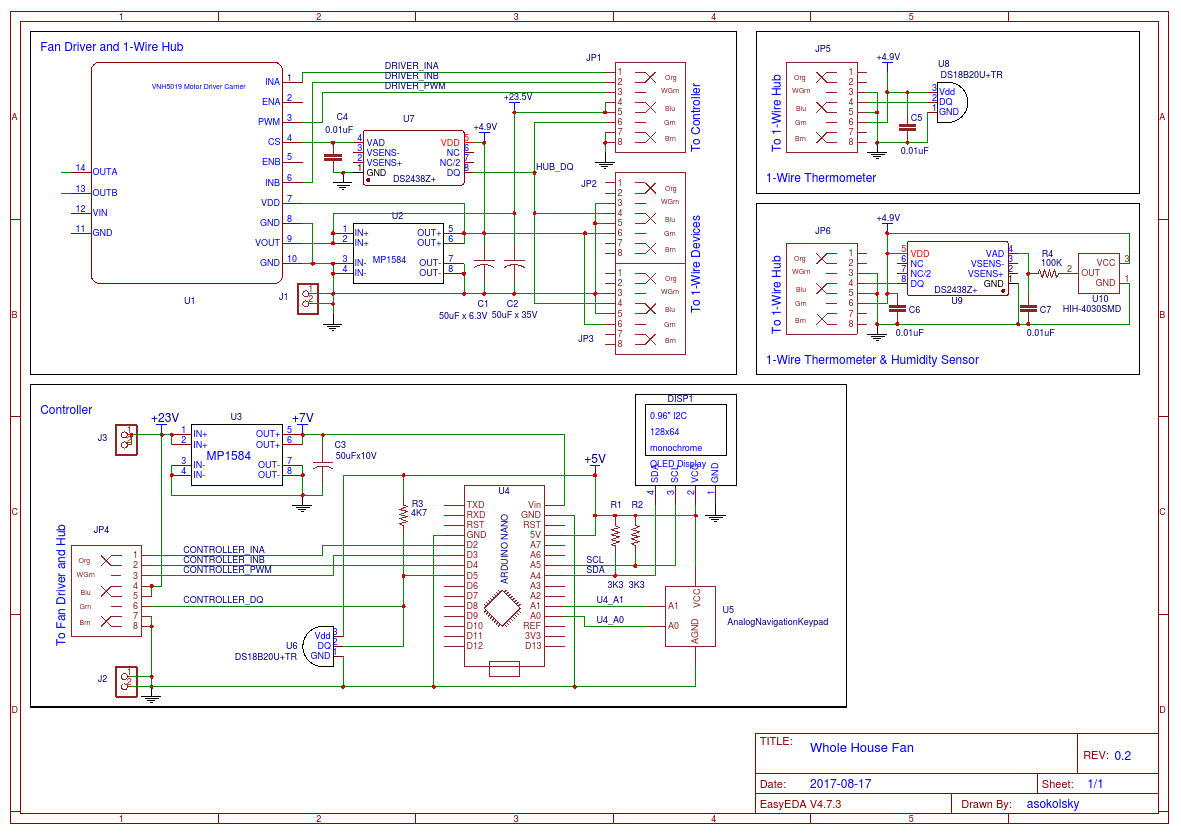Click the +23V power flag label

point(165,417)
